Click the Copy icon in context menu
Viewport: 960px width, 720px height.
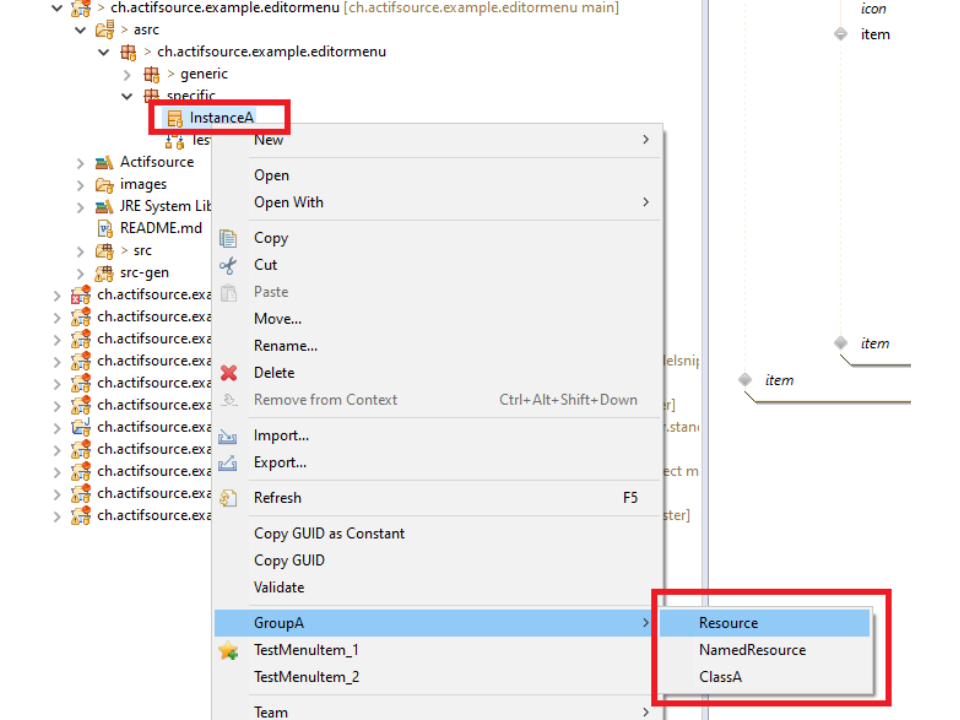click(x=228, y=238)
